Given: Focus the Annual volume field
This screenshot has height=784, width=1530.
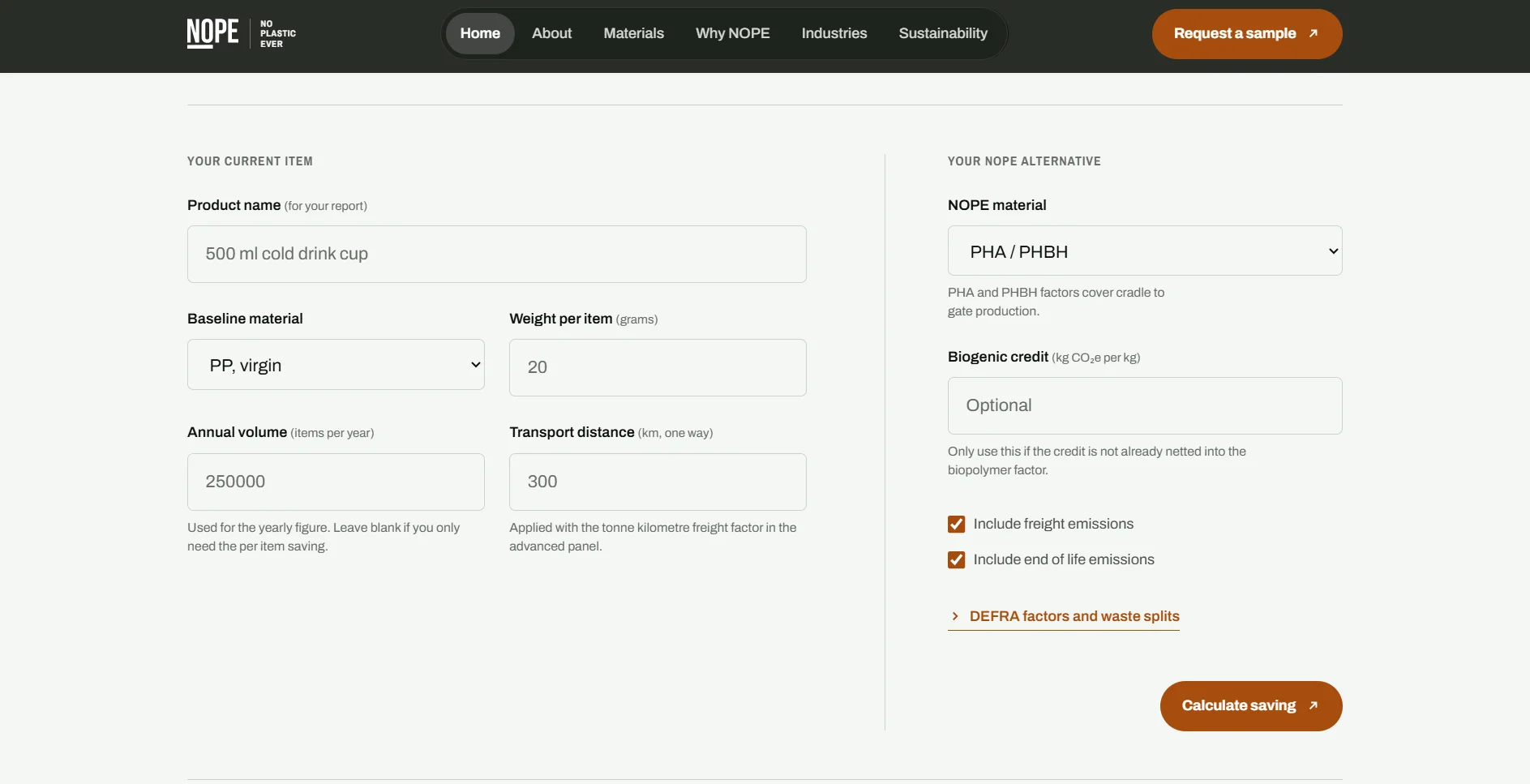Looking at the screenshot, I should pyautogui.click(x=336, y=482).
